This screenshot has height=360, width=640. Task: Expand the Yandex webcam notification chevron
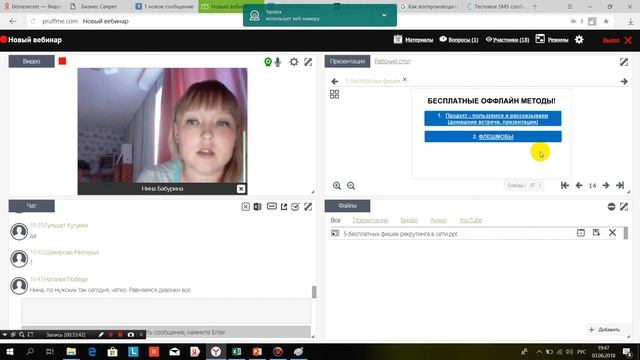(x=384, y=15)
